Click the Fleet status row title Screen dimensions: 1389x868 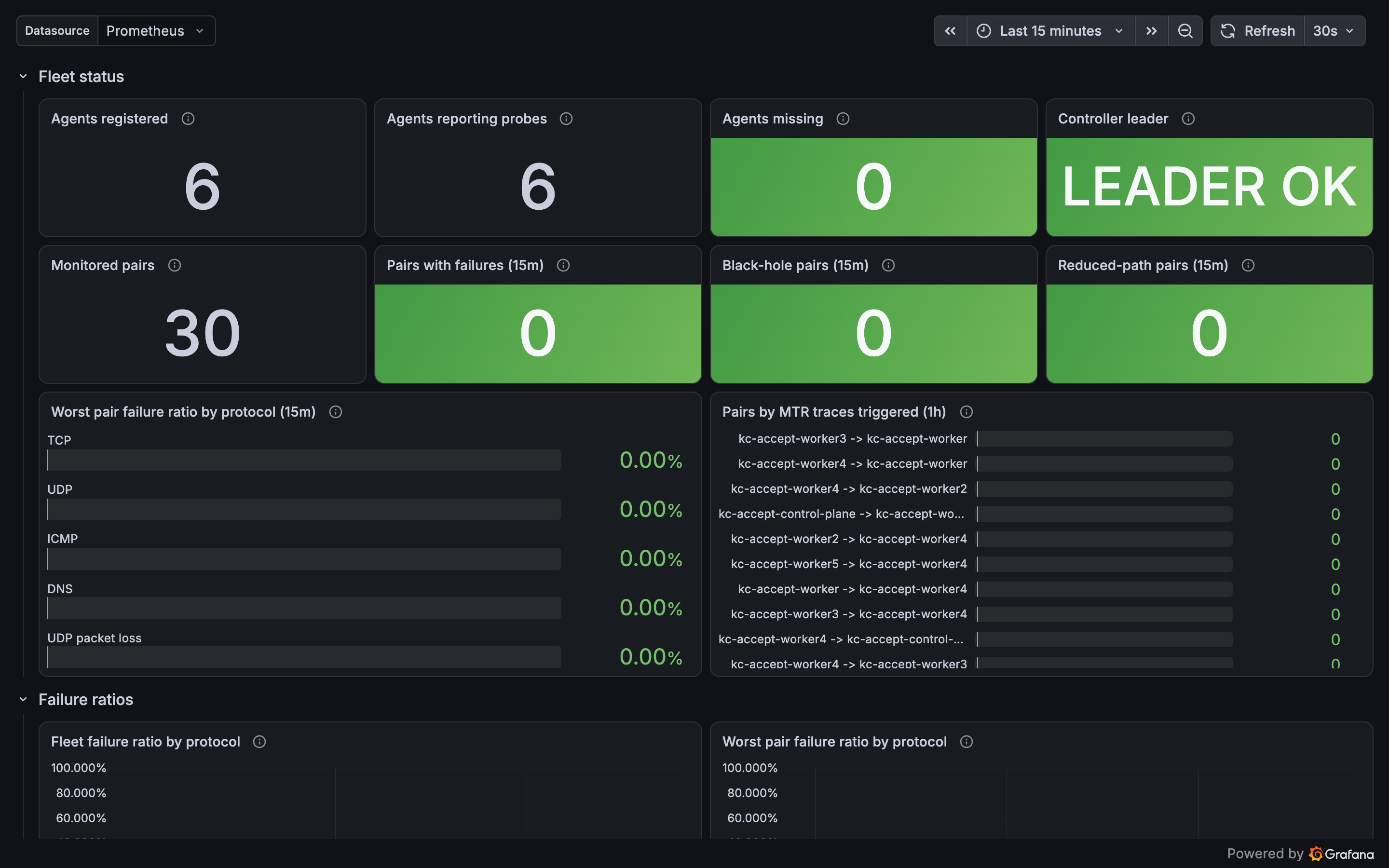click(x=81, y=76)
